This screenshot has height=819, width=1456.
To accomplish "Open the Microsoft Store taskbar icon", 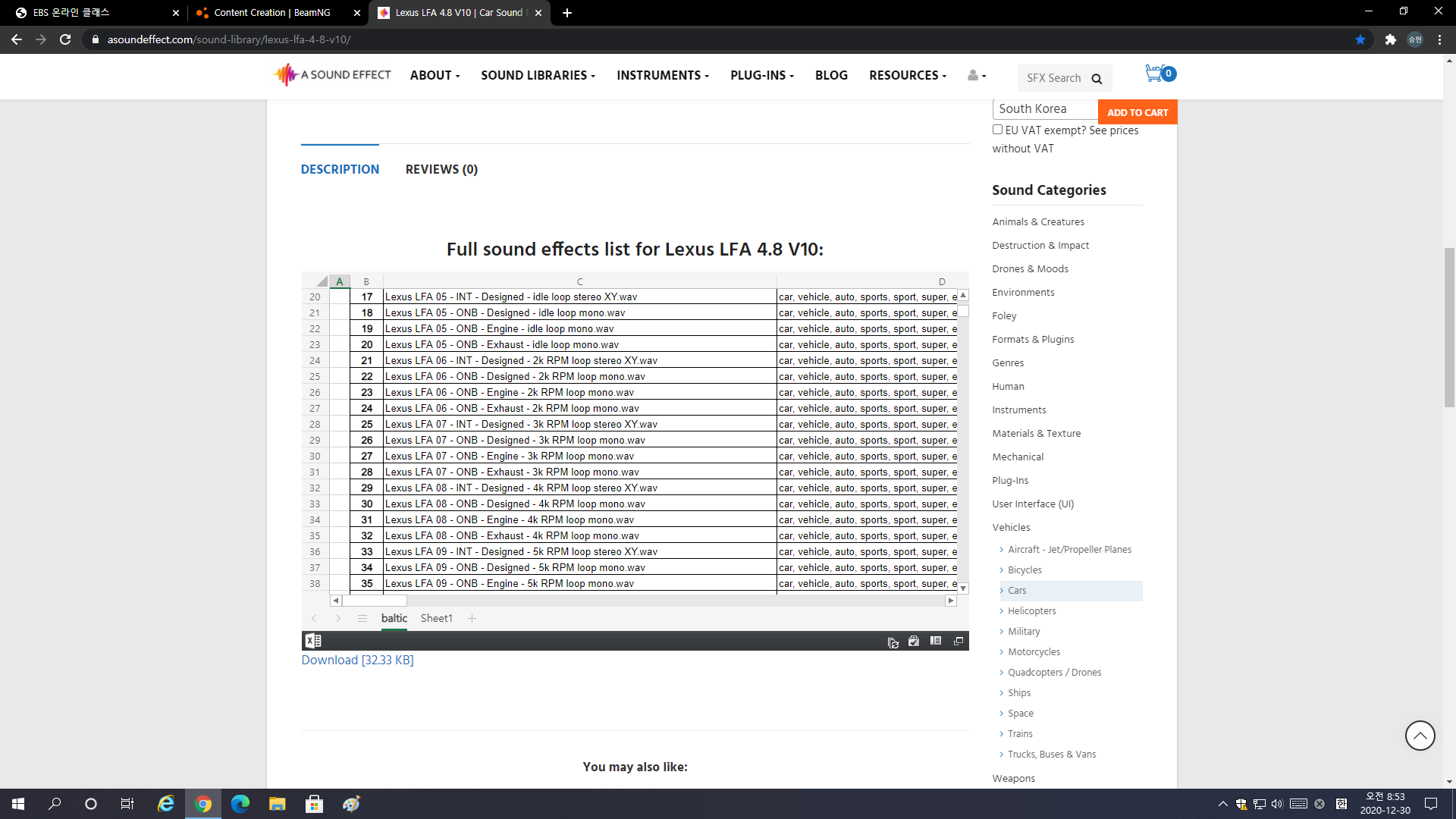I will (x=314, y=804).
